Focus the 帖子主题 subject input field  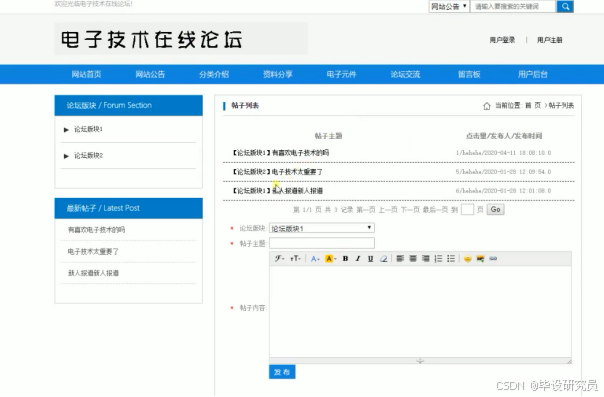click(x=322, y=243)
